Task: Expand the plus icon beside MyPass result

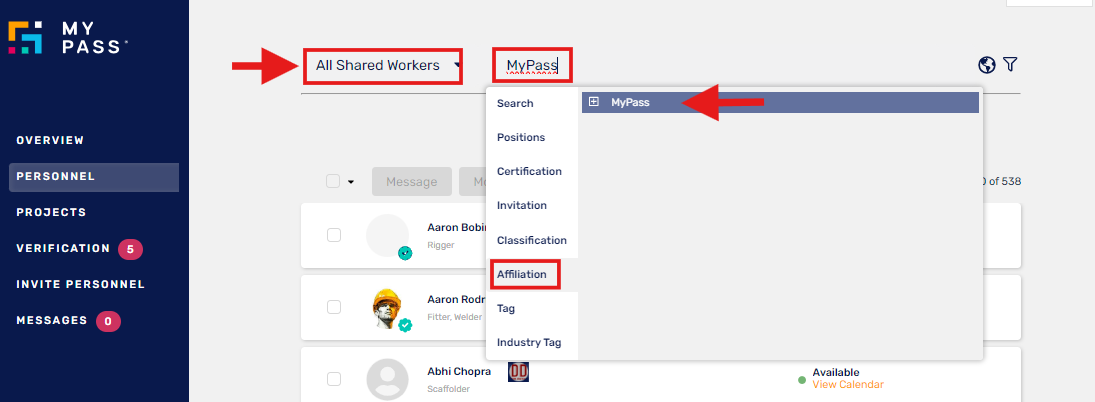Action: click(594, 102)
